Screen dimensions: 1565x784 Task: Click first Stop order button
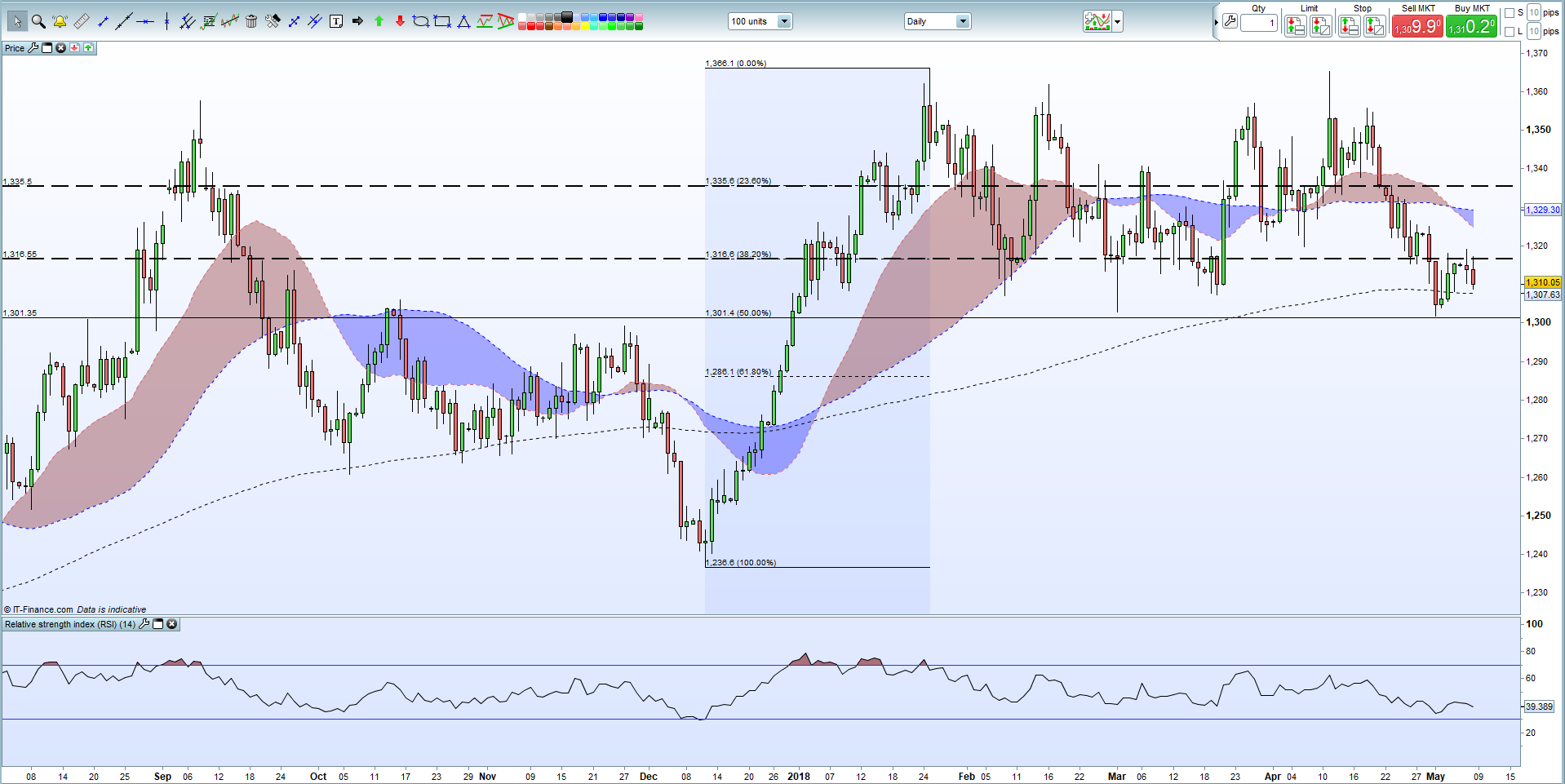[x=1350, y=26]
